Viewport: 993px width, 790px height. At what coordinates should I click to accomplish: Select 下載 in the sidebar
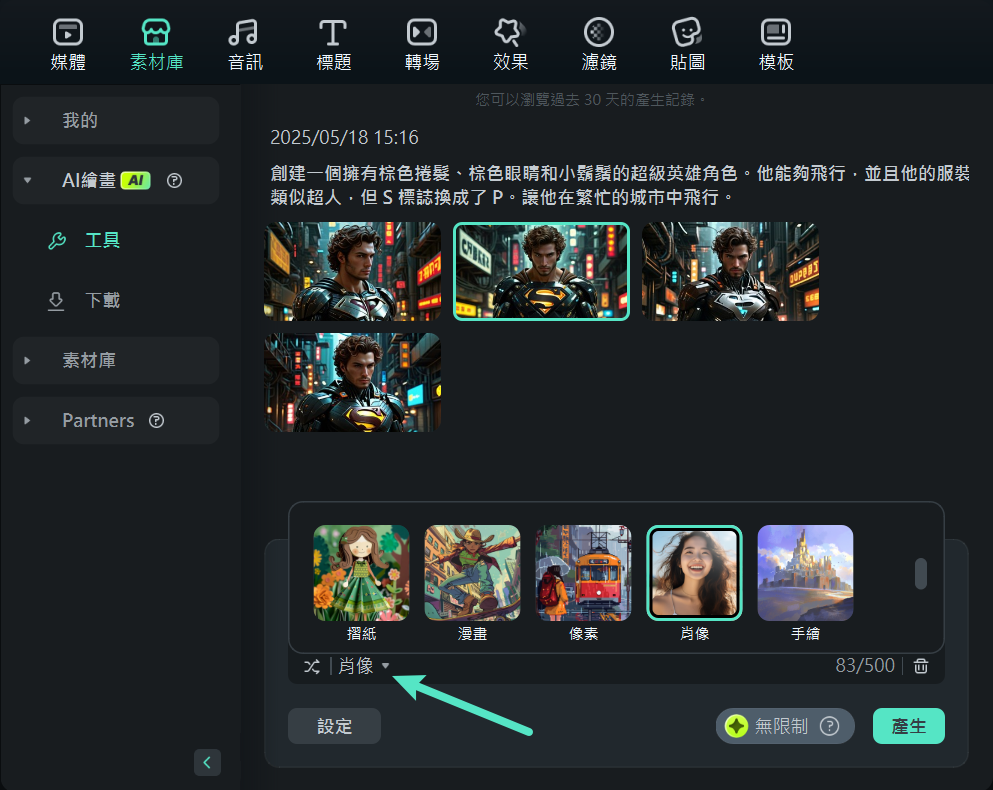[x=102, y=300]
